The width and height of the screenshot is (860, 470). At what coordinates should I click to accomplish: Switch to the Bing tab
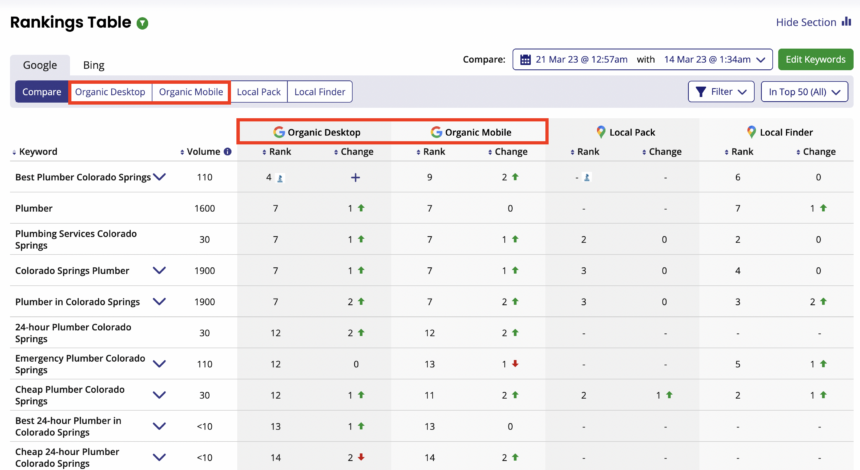(93, 65)
